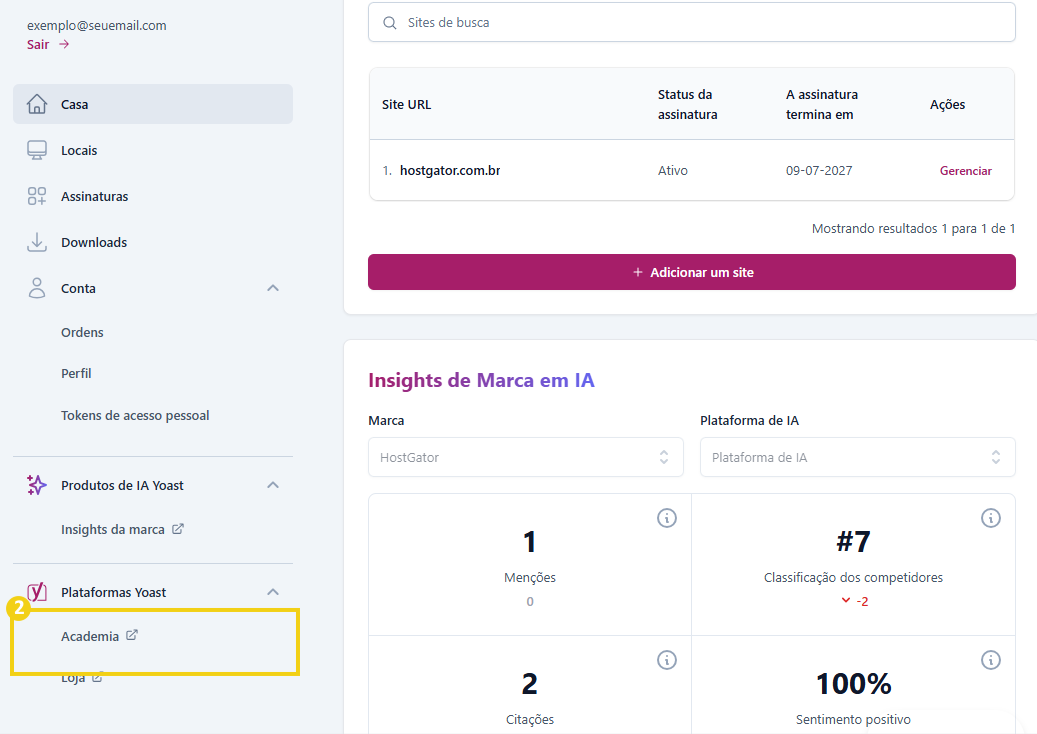
Task: Click the Downloads arrow icon
Action: pos(37,242)
